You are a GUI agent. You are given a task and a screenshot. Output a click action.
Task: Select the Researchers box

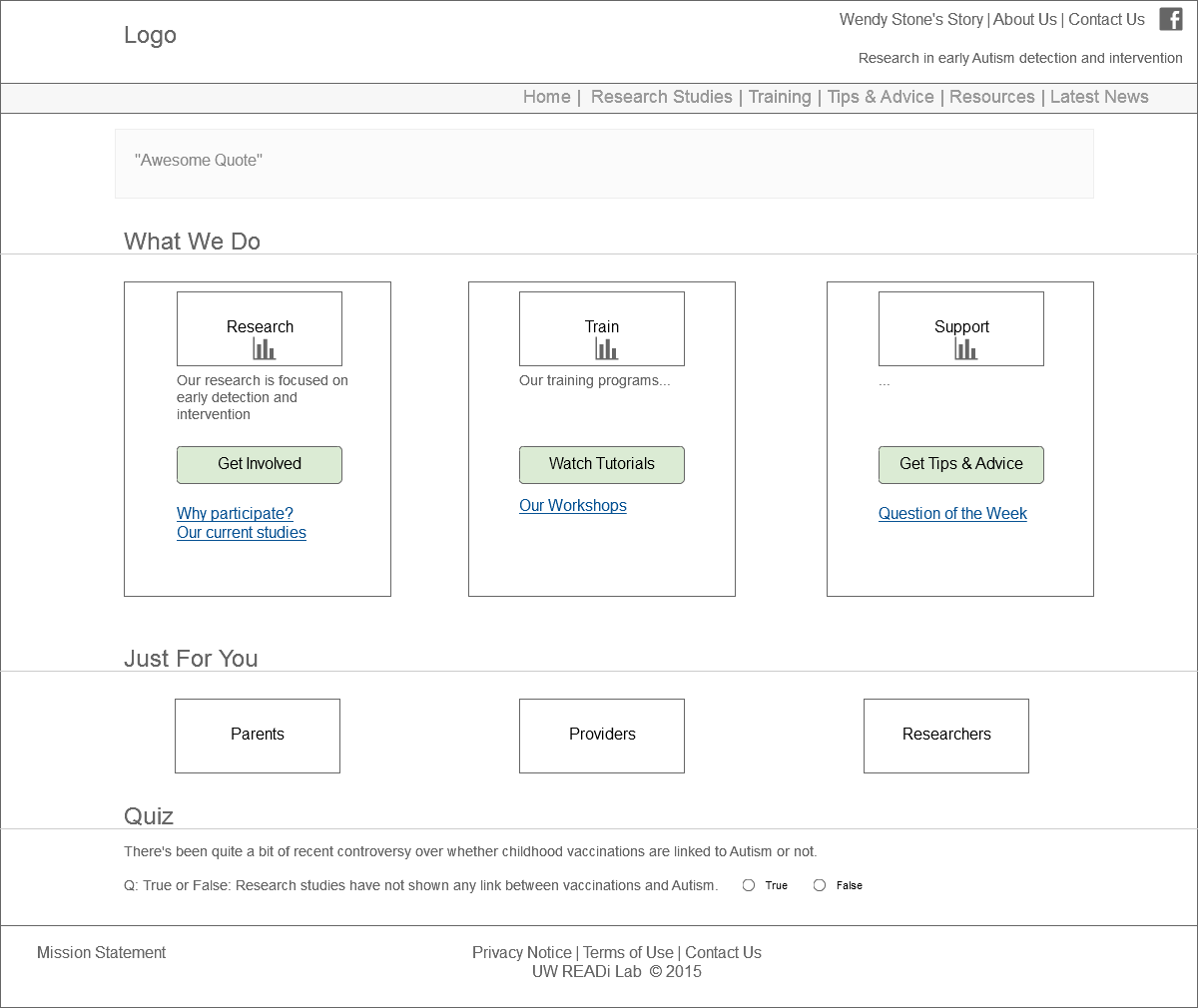click(946, 736)
